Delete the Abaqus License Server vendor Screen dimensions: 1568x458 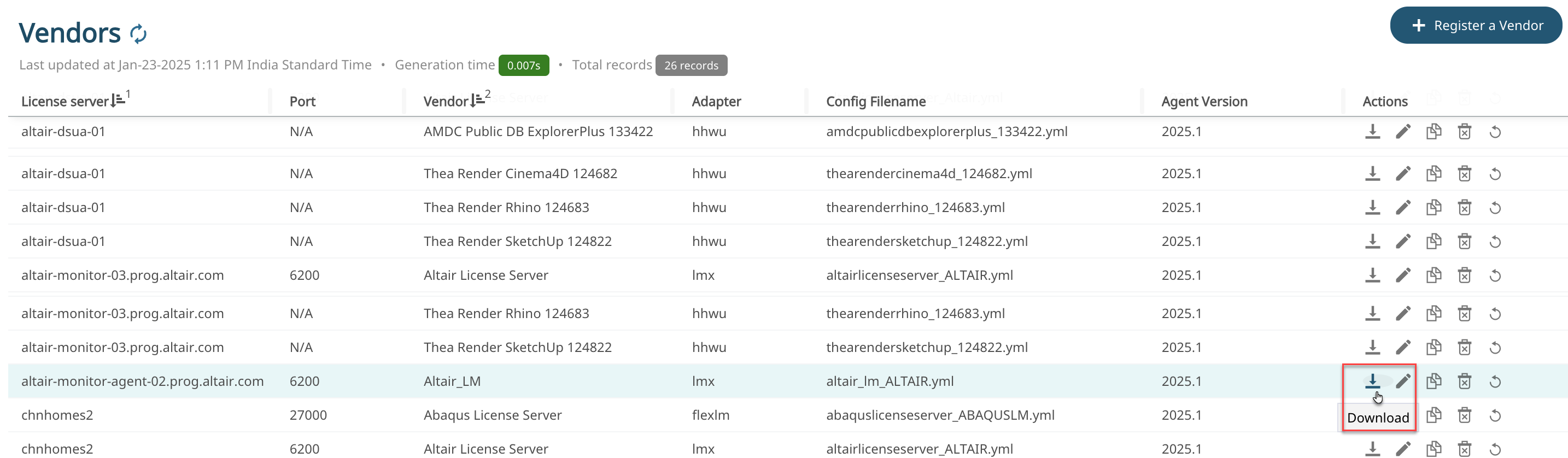click(1464, 415)
